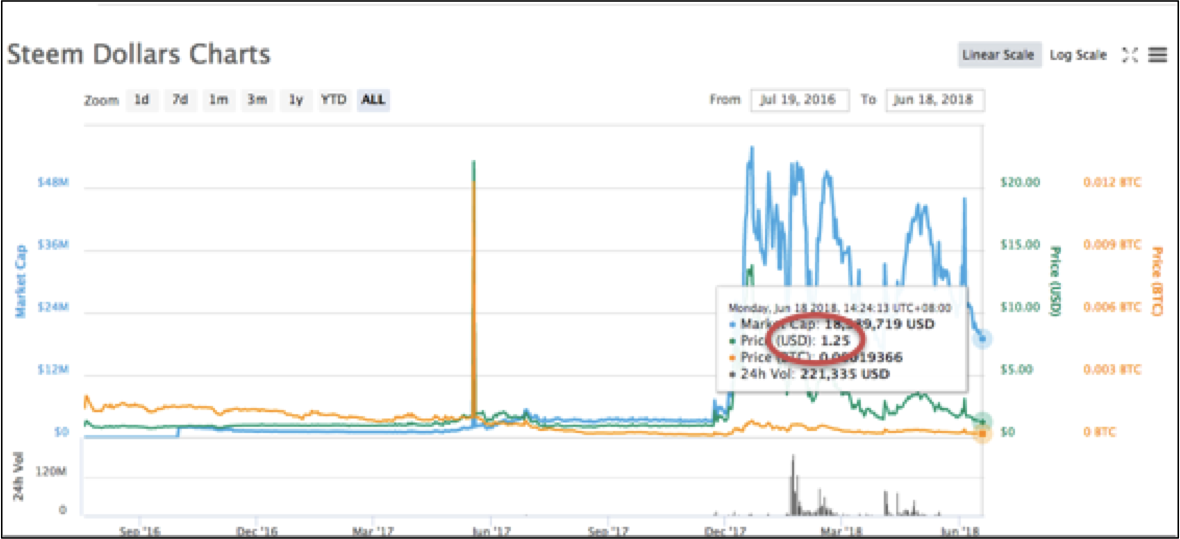The height and width of the screenshot is (539, 1180).
Task: Click the Sep '16 date label
Action: [140, 531]
